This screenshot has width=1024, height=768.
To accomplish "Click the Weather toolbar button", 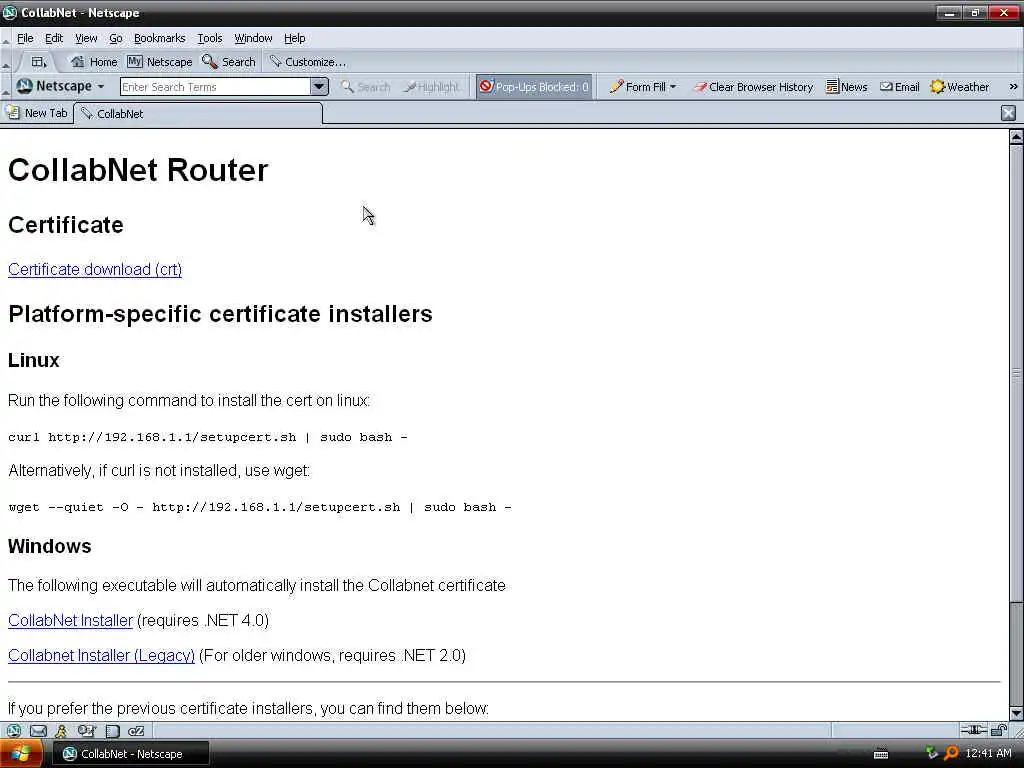I will coord(959,87).
